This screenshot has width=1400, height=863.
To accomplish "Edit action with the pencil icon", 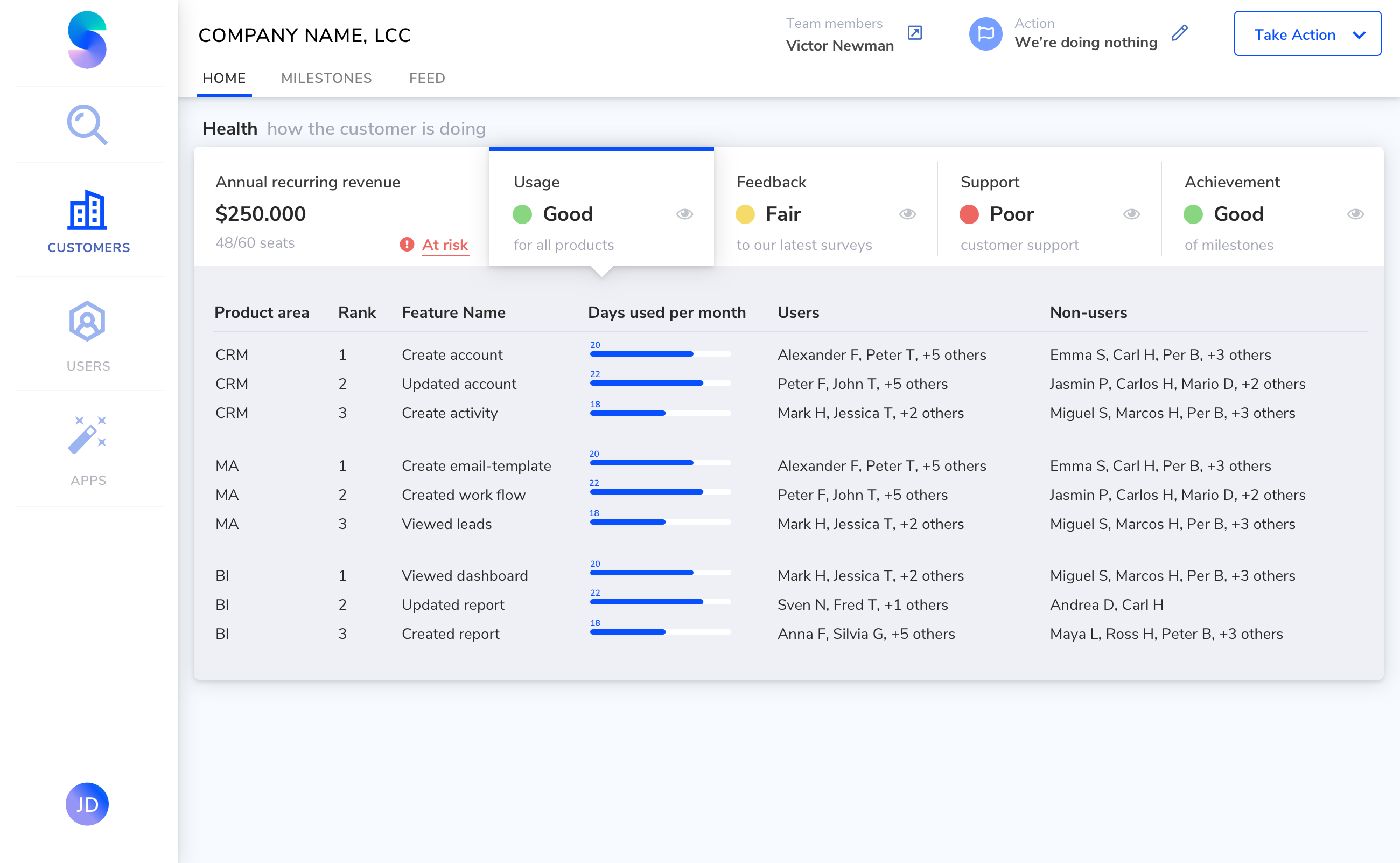I will (x=1179, y=33).
